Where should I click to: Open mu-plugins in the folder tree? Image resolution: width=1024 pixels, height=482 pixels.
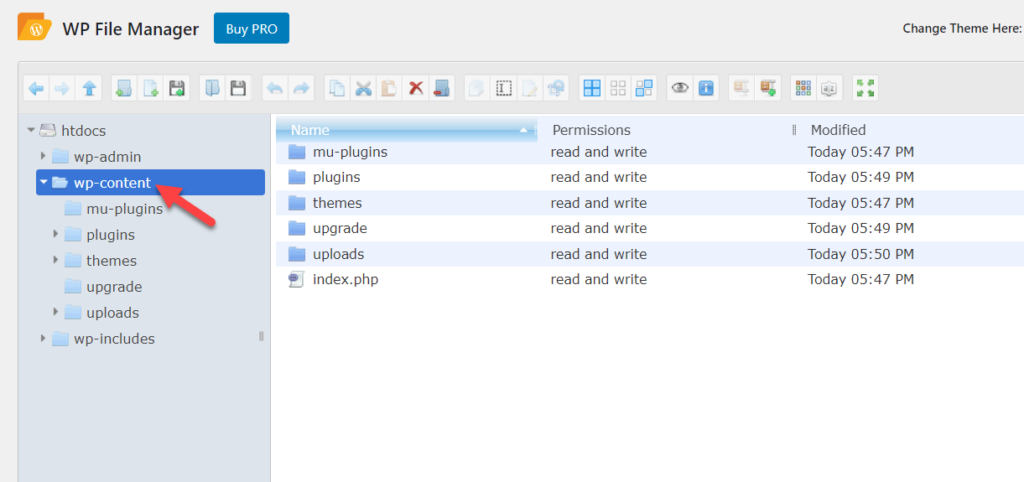(x=124, y=209)
